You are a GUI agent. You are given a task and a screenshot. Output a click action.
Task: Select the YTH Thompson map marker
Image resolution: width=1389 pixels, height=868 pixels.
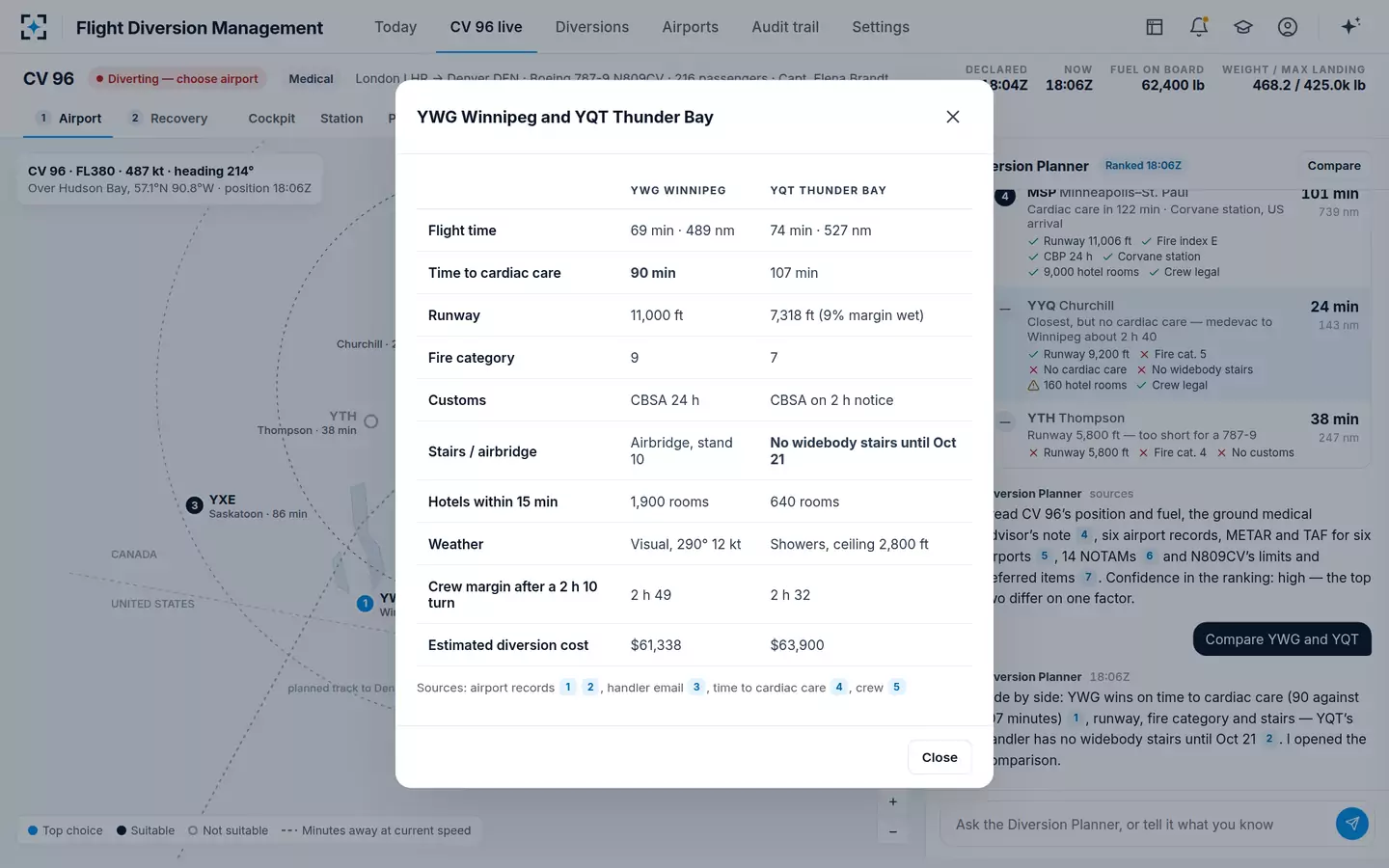click(371, 421)
